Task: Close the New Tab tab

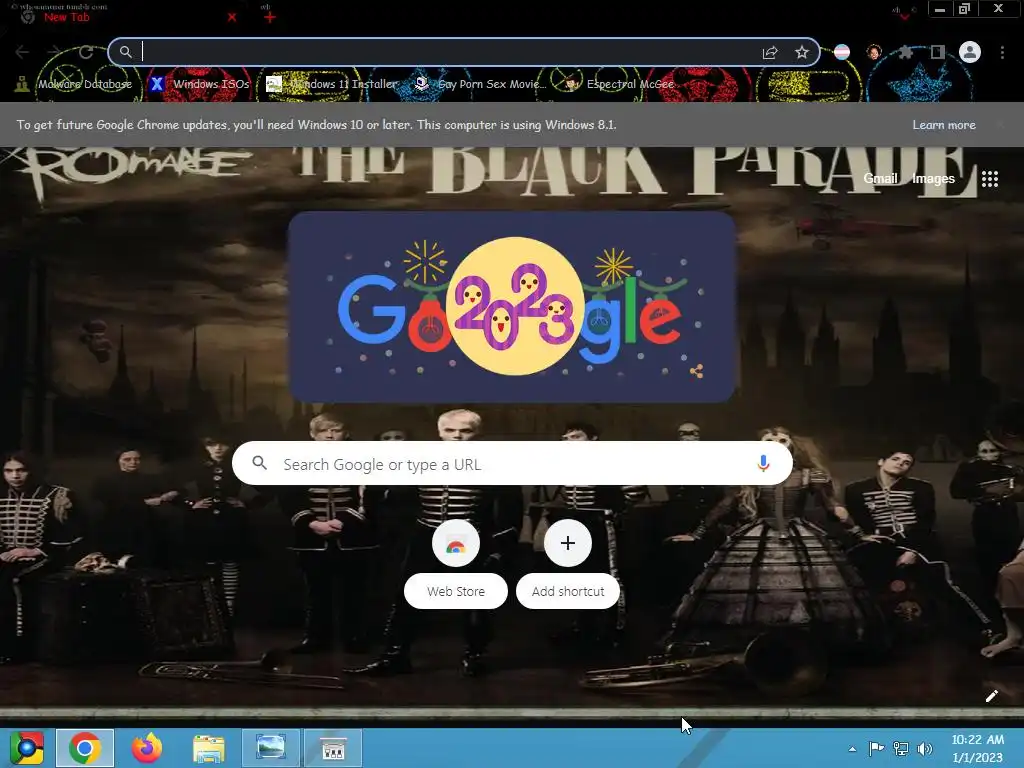Action: click(x=232, y=17)
